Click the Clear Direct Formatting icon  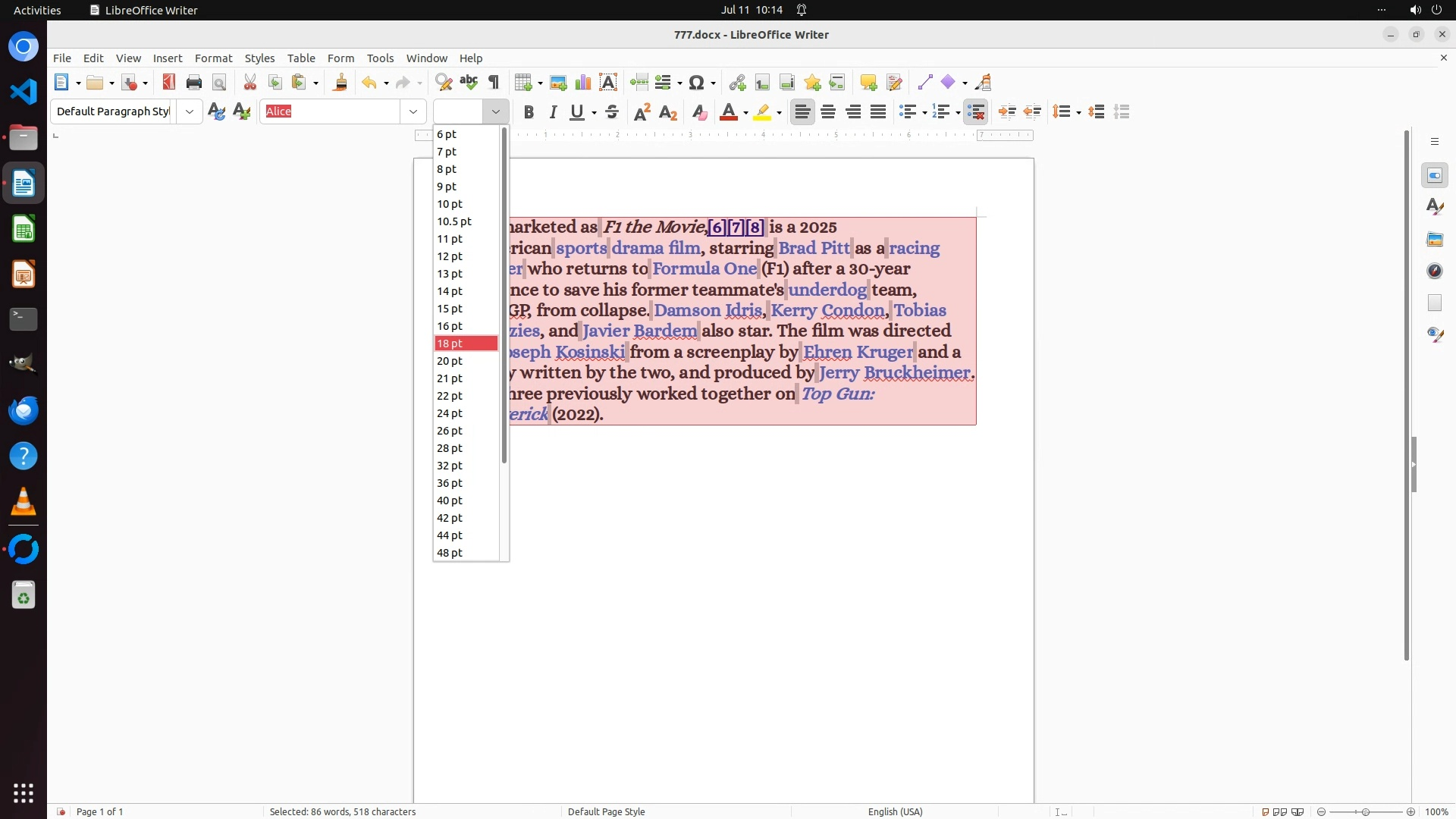pyautogui.click(x=699, y=112)
